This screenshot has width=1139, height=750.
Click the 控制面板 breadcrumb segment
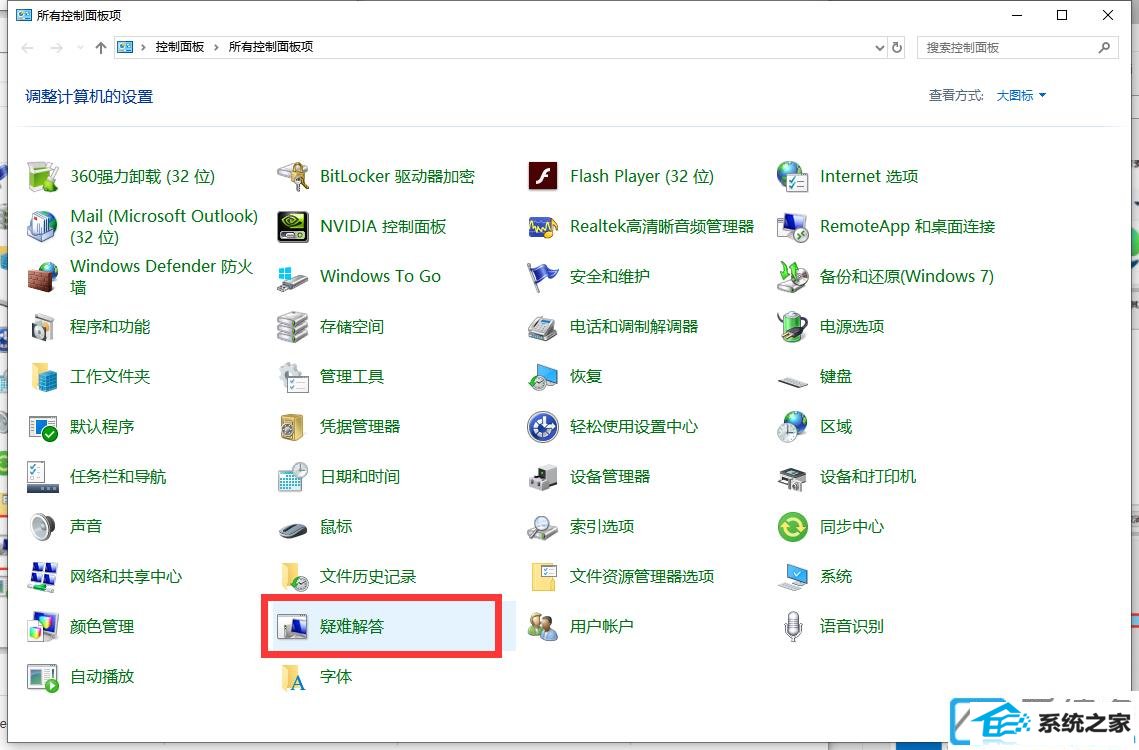click(x=179, y=47)
